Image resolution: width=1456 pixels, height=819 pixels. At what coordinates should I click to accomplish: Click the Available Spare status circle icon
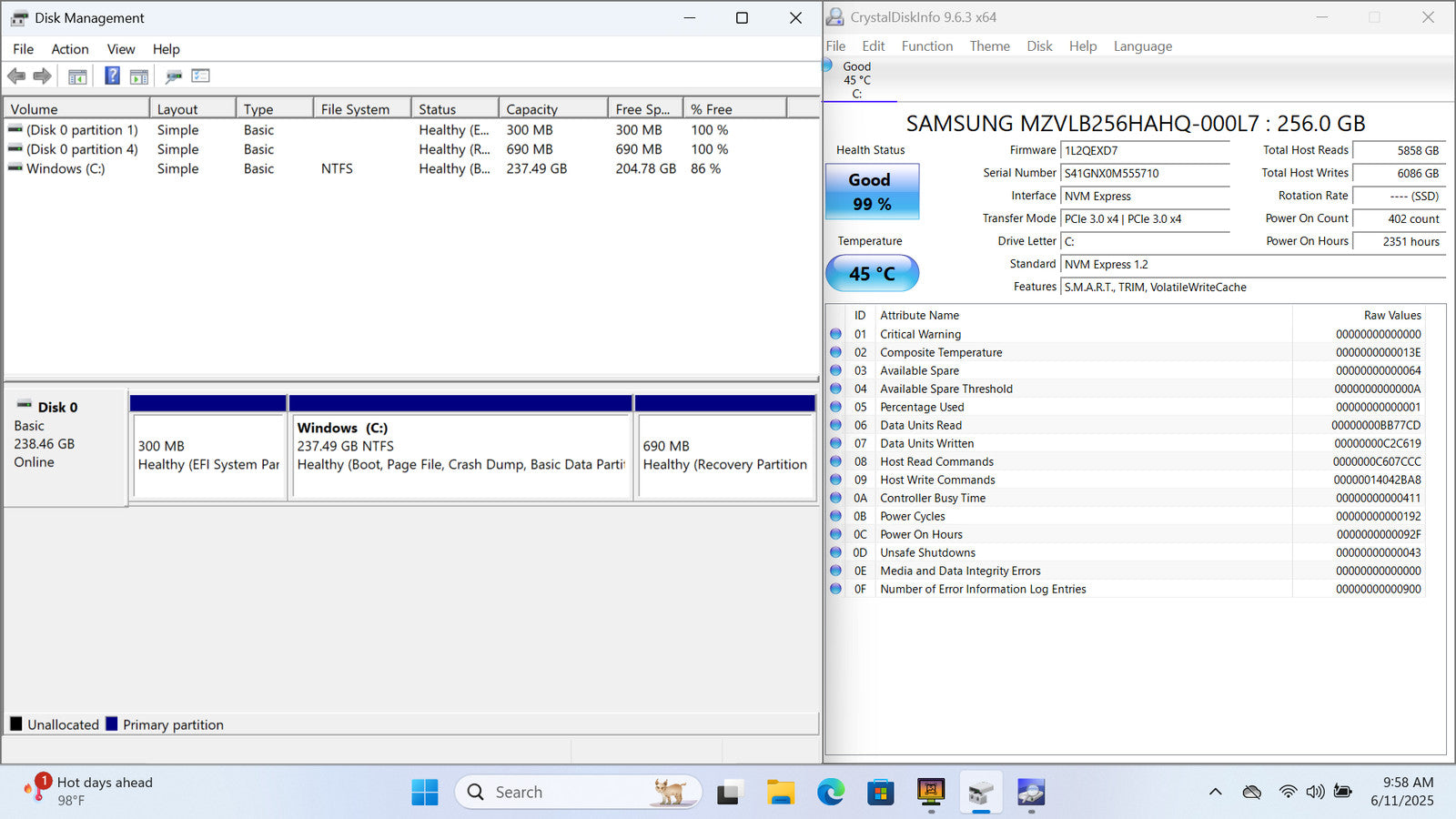pyautogui.click(x=835, y=370)
